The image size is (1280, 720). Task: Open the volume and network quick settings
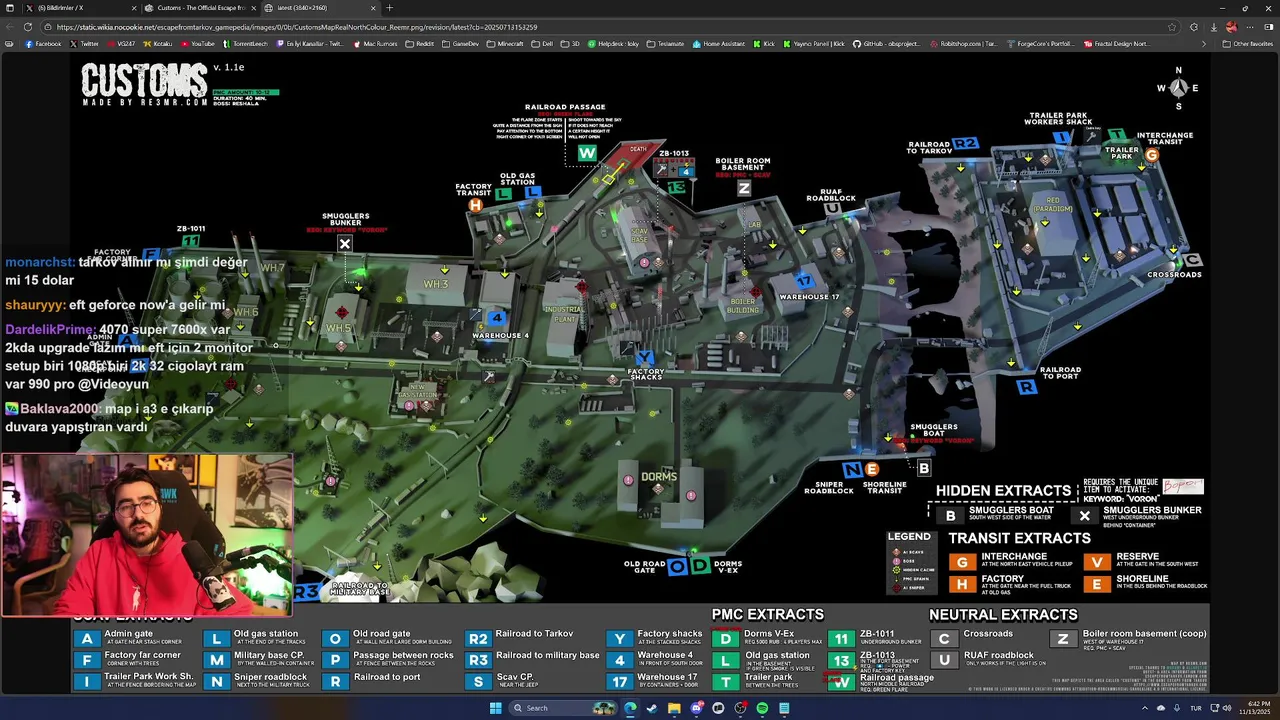[x=1221, y=708]
